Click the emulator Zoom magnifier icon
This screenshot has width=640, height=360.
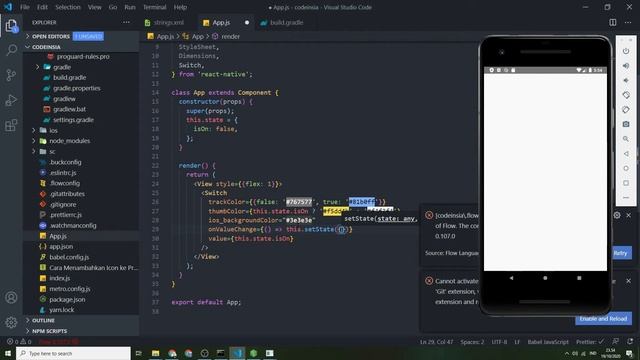[x=626, y=139]
